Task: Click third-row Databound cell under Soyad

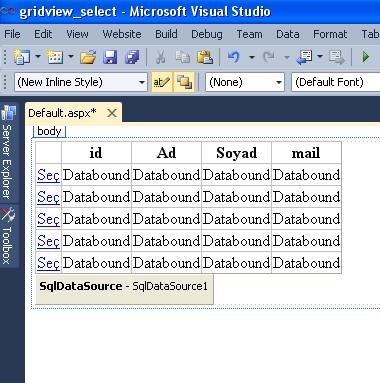Action: (x=236, y=219)
